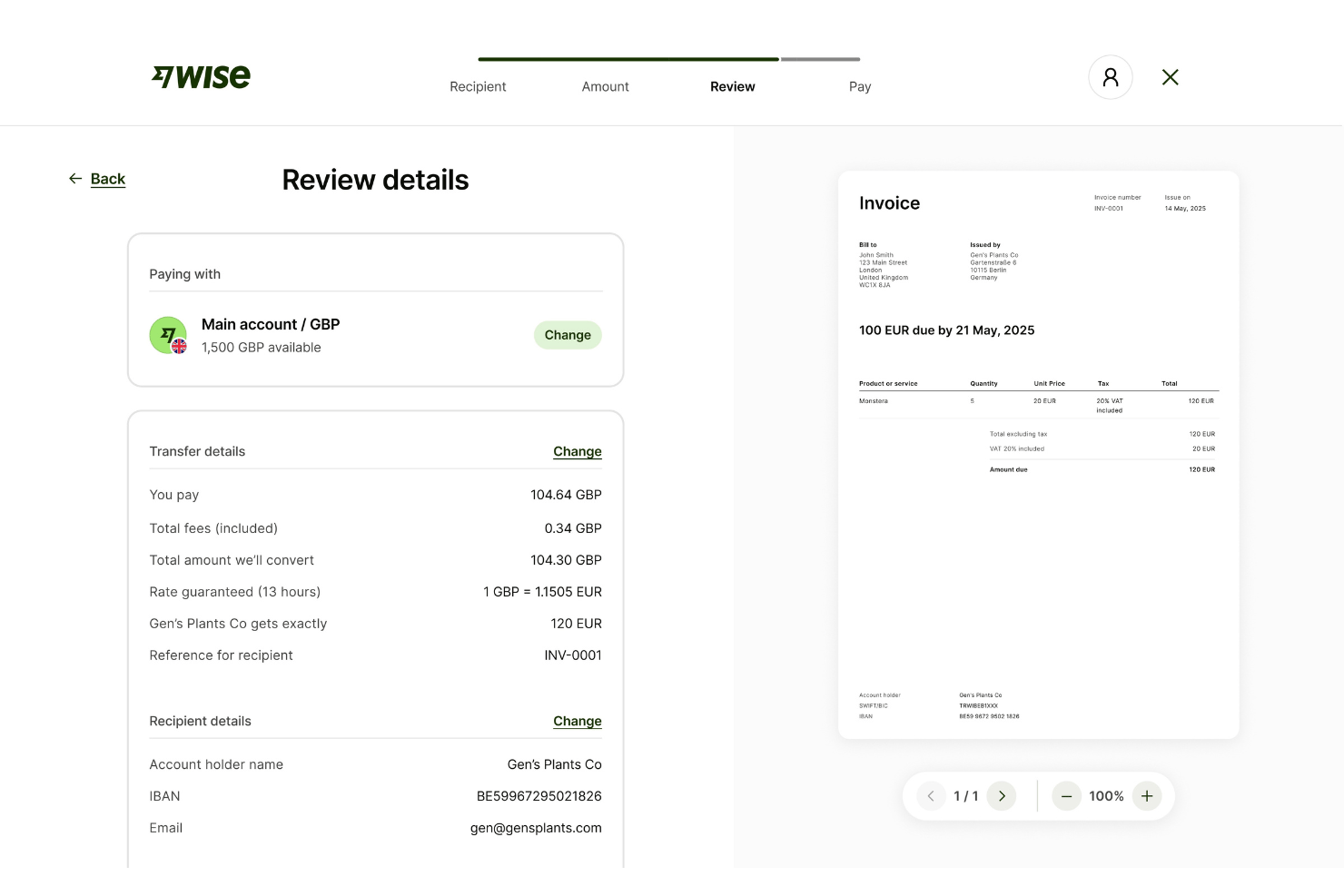This screenshot has height=896, width=1344.
Task: Click the Wise logo
Action: click(201, 77)
